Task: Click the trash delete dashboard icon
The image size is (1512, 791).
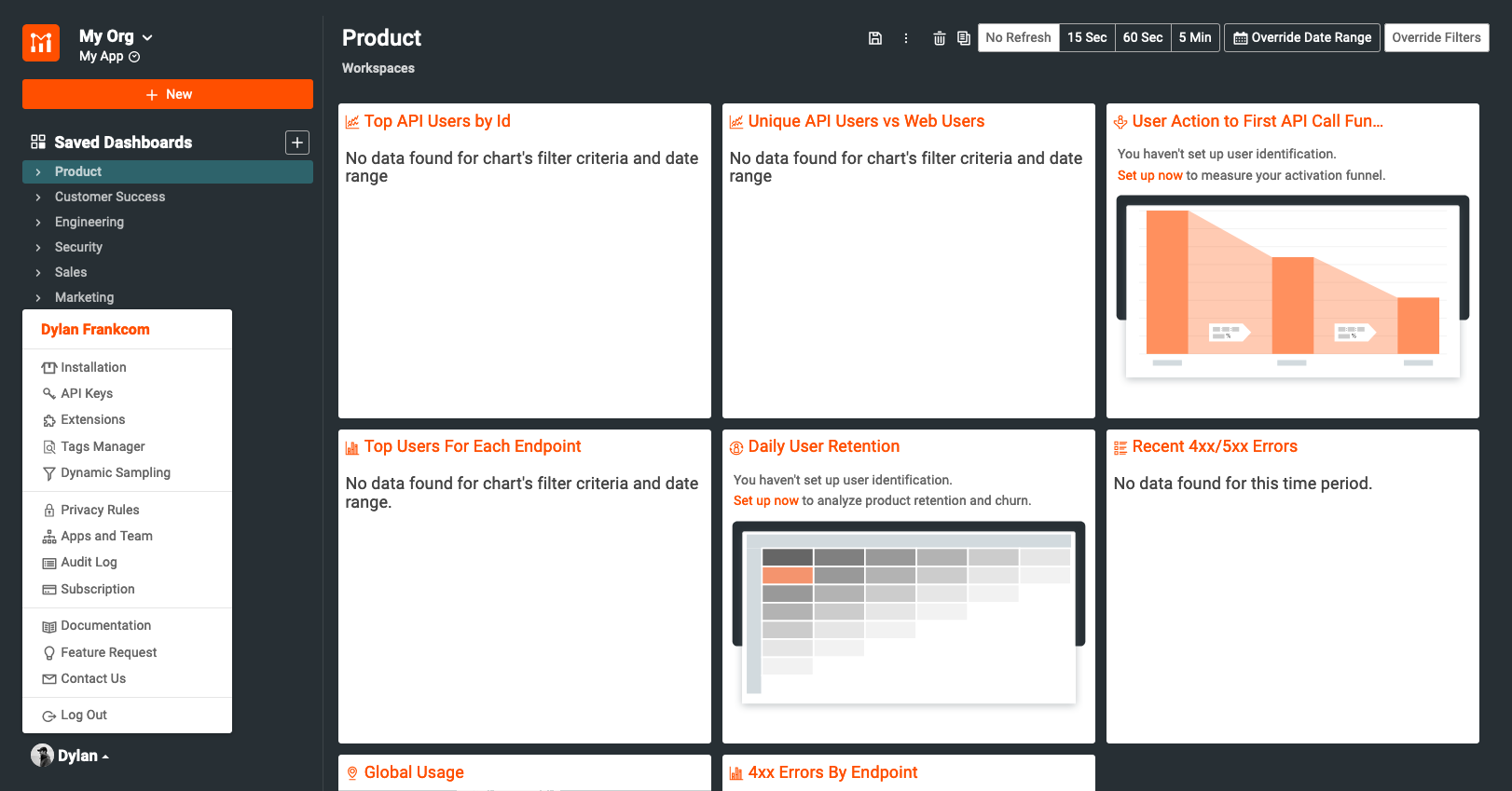Action: click(939, 38)
